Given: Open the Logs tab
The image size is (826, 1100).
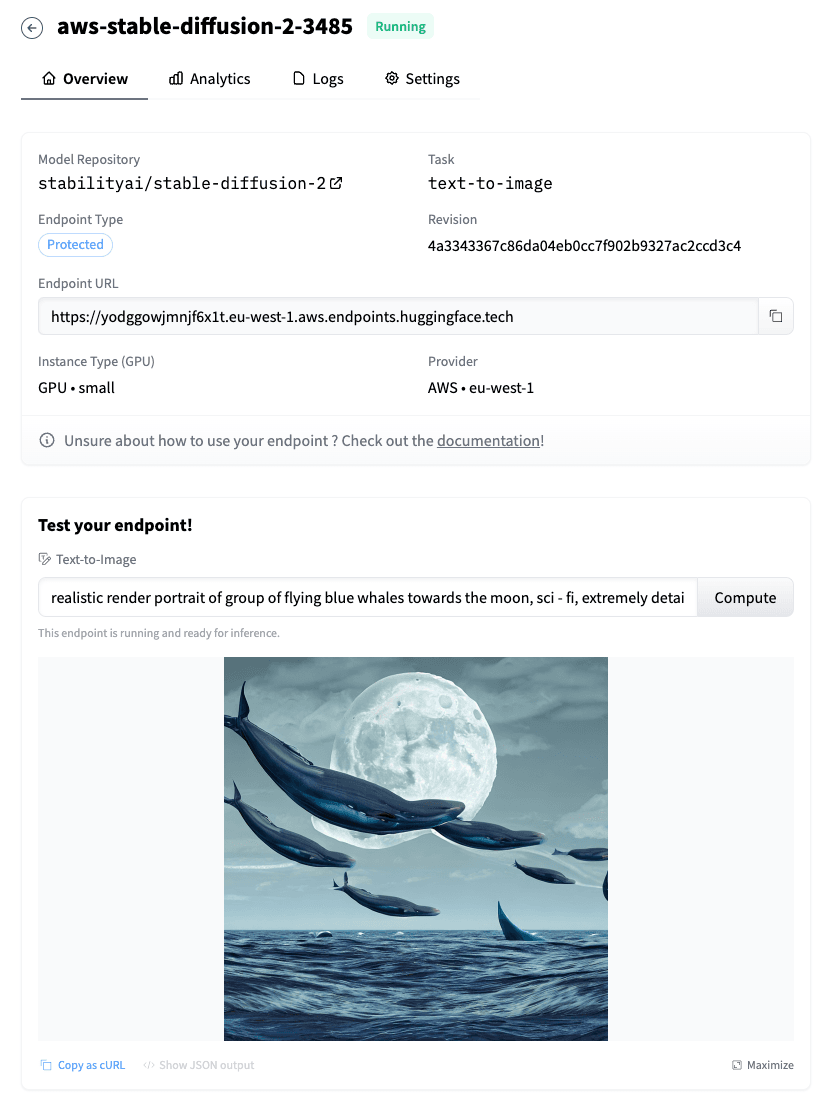Looking at the screenshot, I should 318,79.
